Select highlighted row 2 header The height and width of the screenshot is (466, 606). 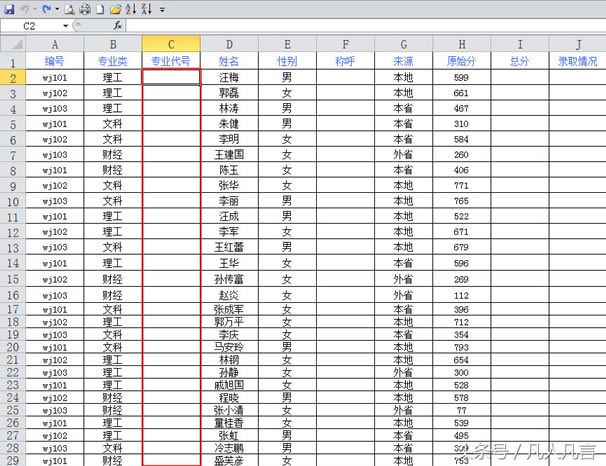(13, 78)
